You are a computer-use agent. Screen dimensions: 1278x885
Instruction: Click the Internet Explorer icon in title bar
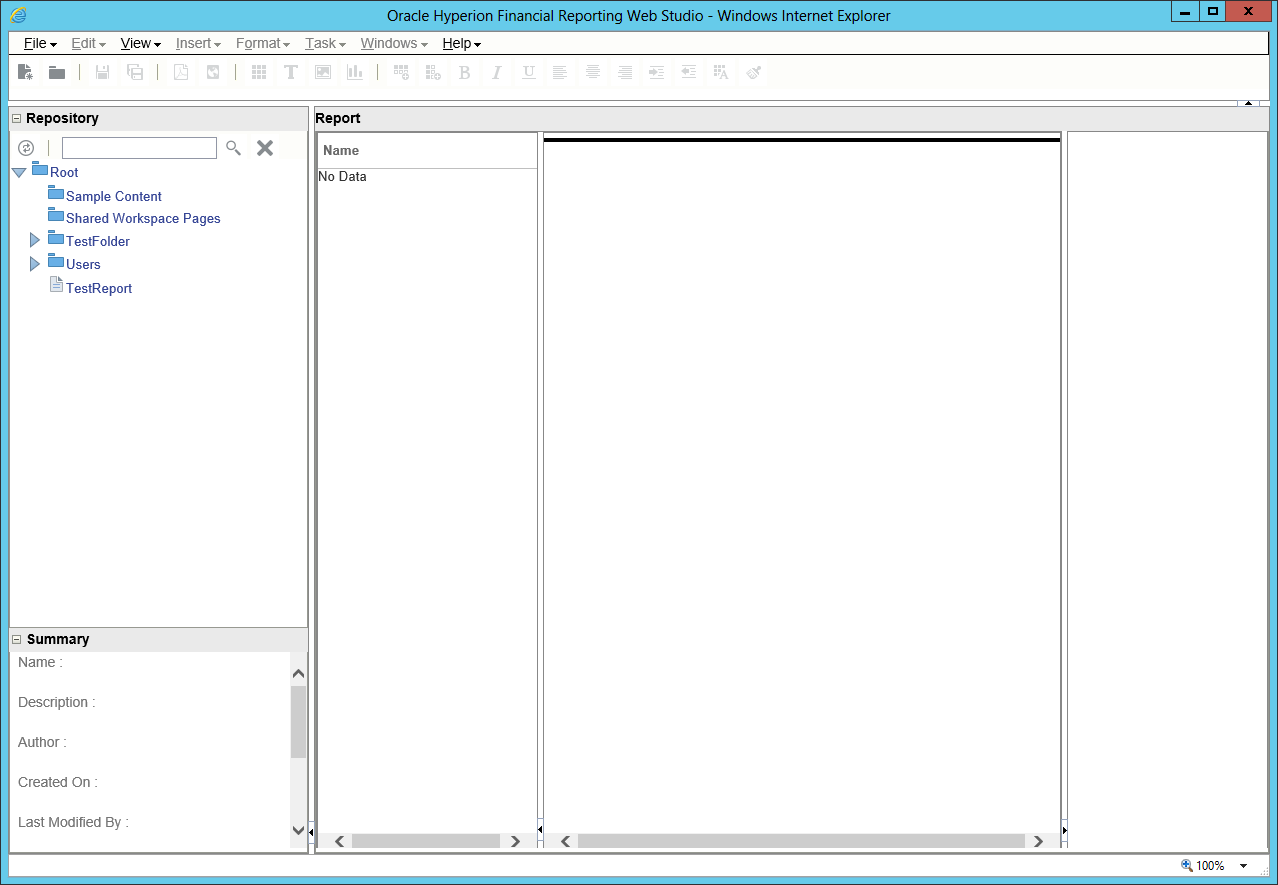[x=18, y=15]
